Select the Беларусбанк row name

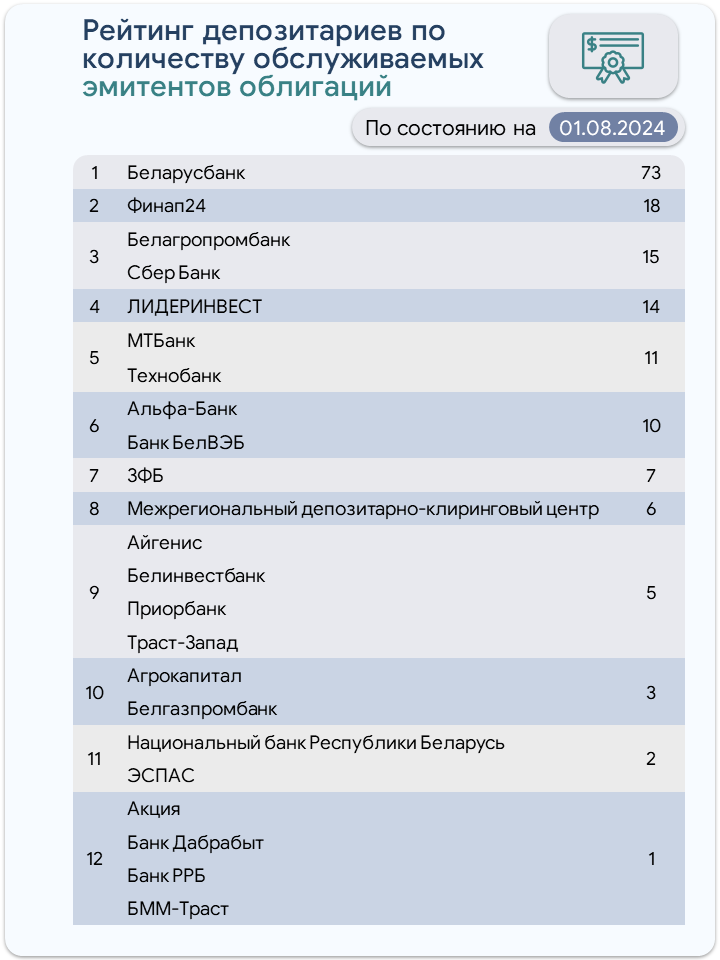[x=186, y=173]
